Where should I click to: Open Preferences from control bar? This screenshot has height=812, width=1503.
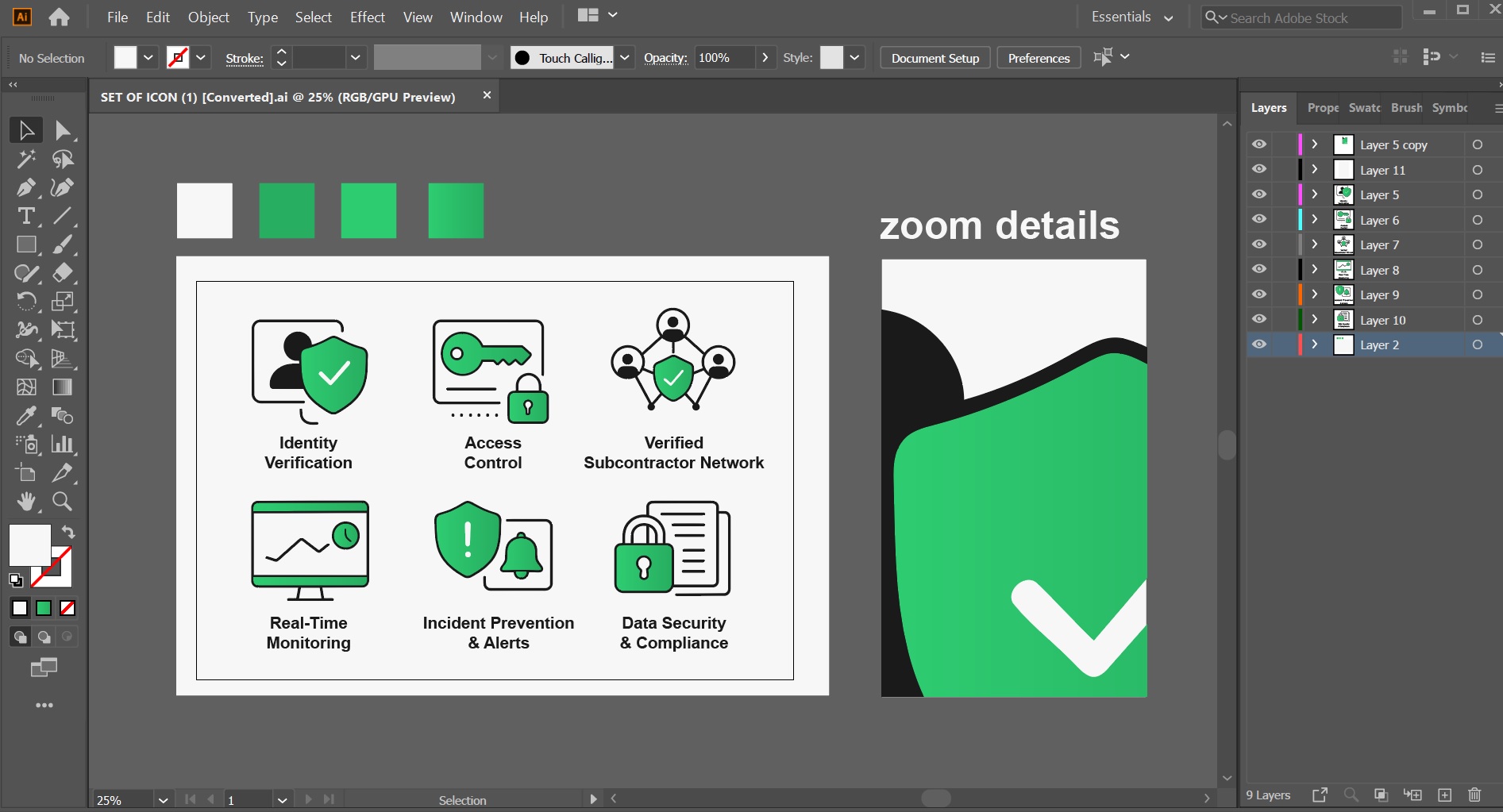click(1039, 58)
